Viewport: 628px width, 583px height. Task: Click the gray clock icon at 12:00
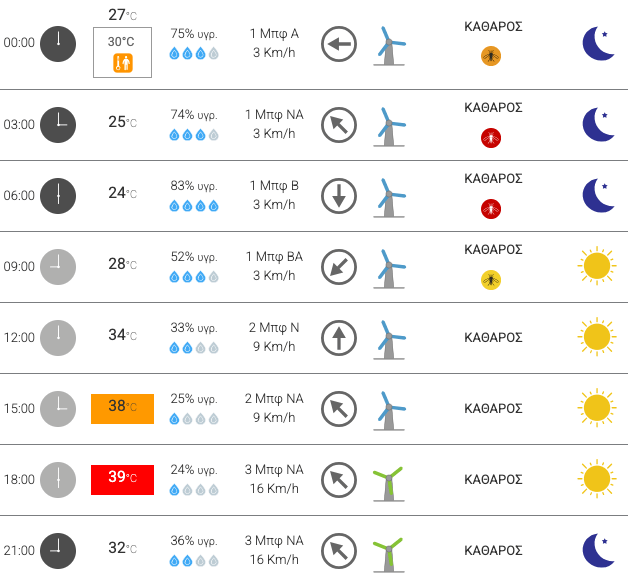tap(58, 338)
